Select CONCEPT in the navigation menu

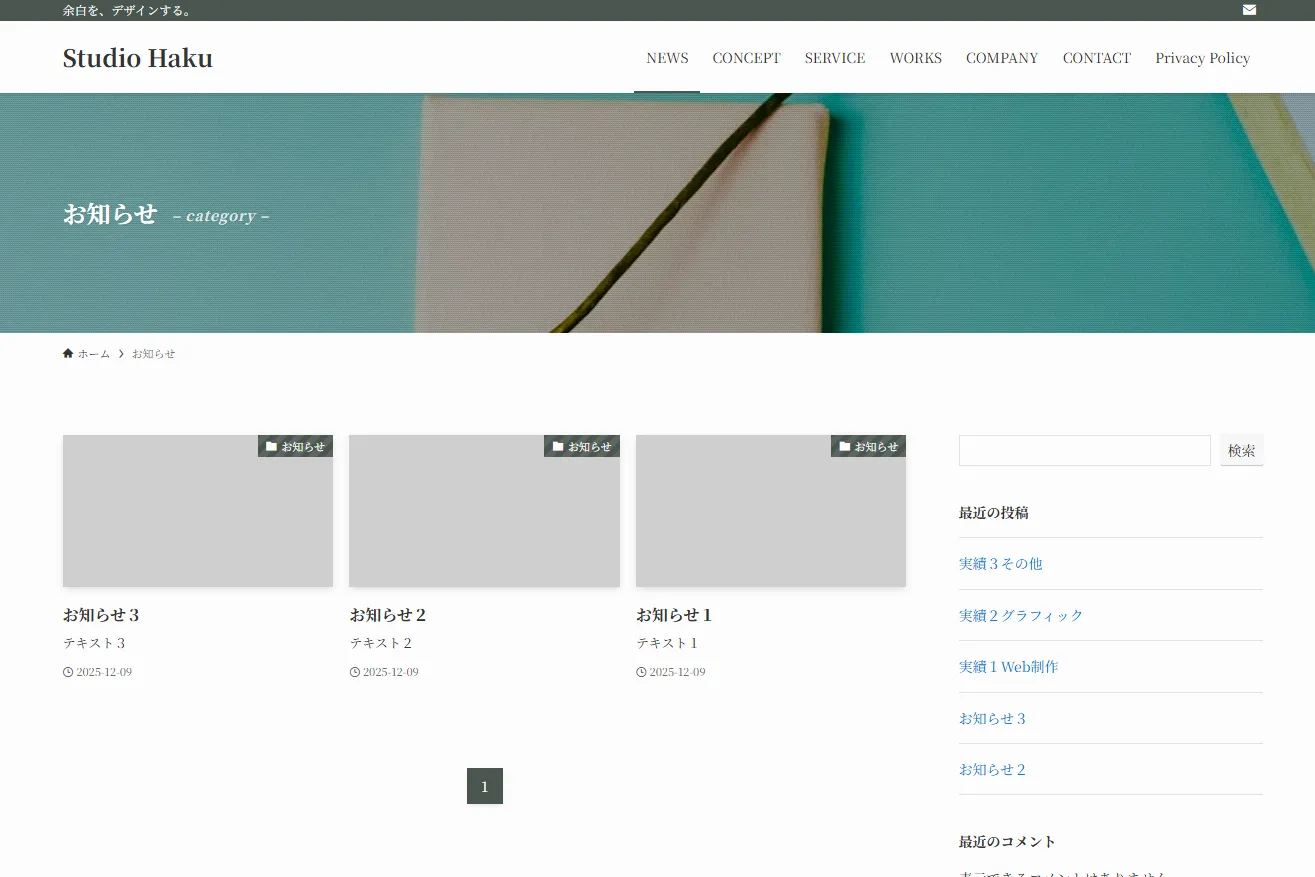(x=746, y=57)
